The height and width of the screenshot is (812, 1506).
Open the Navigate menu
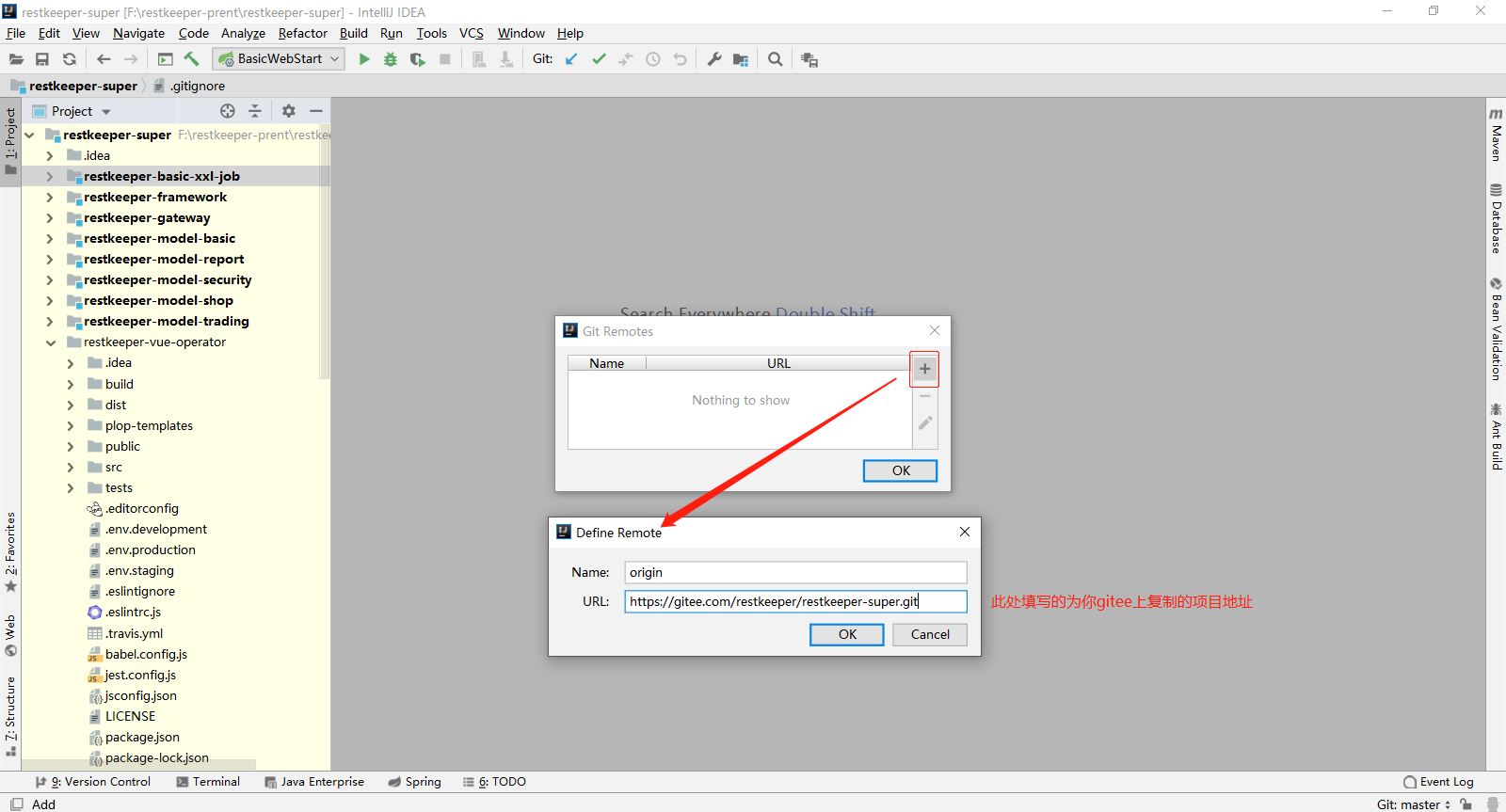[x=138, y=33]
